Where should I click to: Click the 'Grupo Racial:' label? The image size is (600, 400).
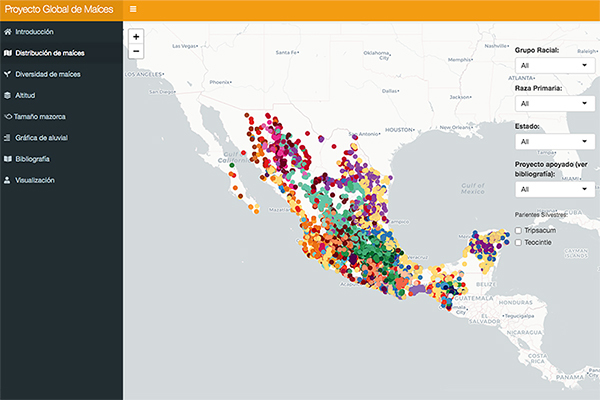(536, 50)
